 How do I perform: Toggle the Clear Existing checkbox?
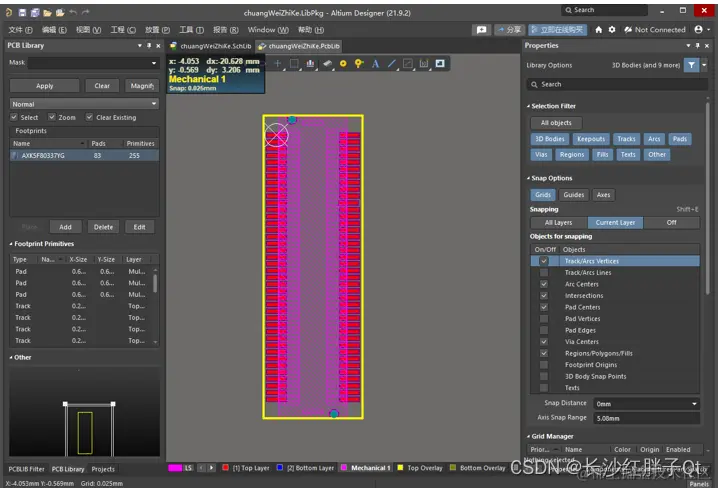click(89, 117)
